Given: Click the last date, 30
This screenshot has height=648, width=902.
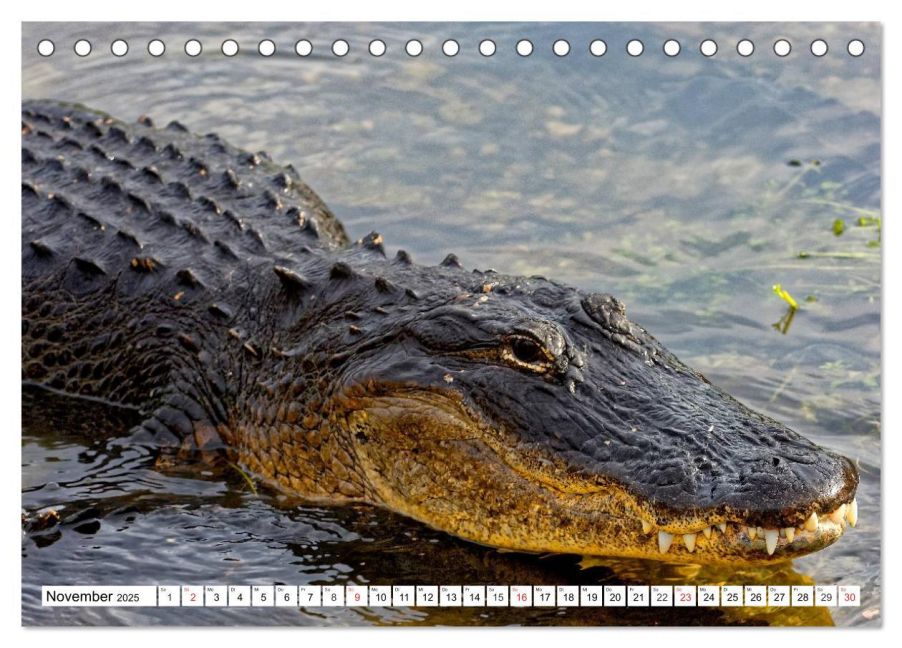Looking at the screenshot, I should coord(848,597).
